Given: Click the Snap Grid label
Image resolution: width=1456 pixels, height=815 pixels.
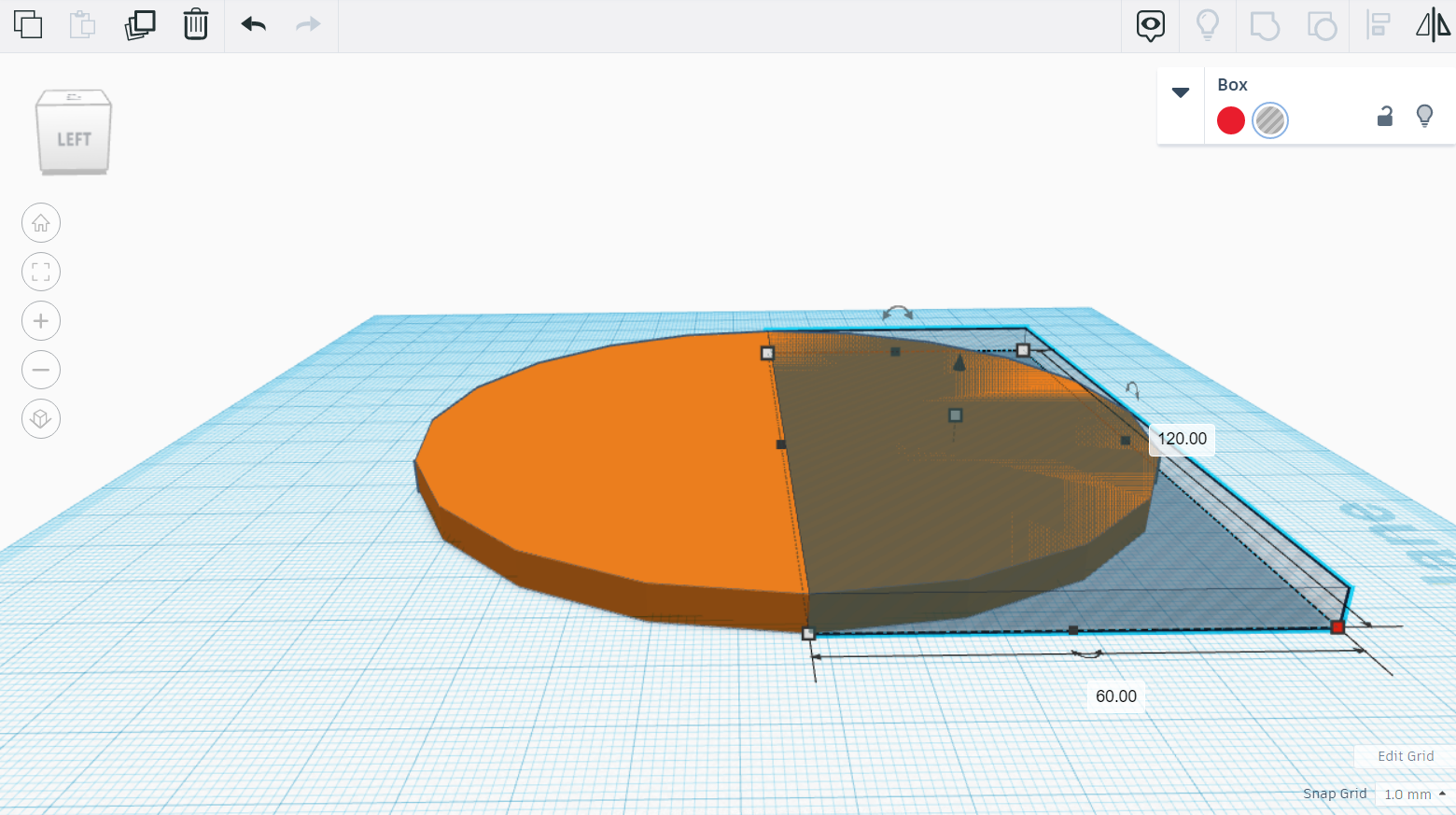Looking at the screenshot, I should 1335,794.
